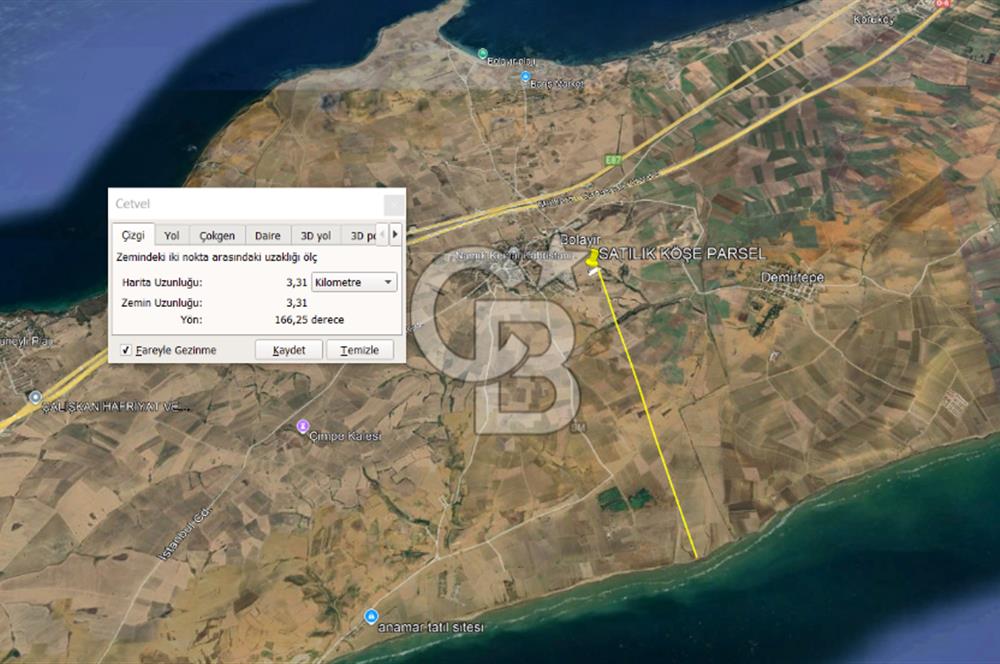The image size is (1000, 664).
Task: Click the Kaydet button
Action: tap(289, 350)
